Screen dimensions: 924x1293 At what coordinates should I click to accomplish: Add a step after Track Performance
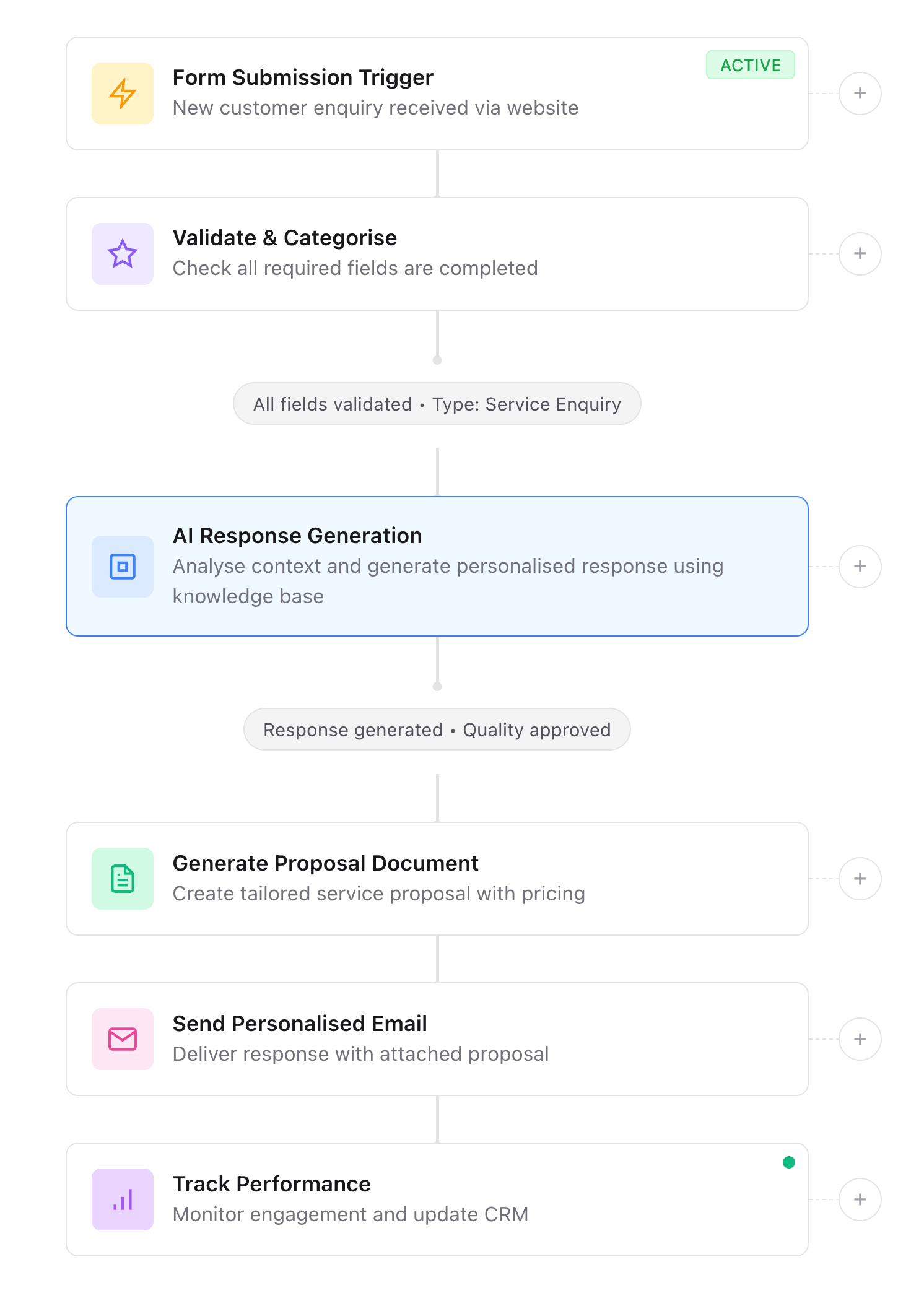pyautogui.click(x=860, y=1199)
